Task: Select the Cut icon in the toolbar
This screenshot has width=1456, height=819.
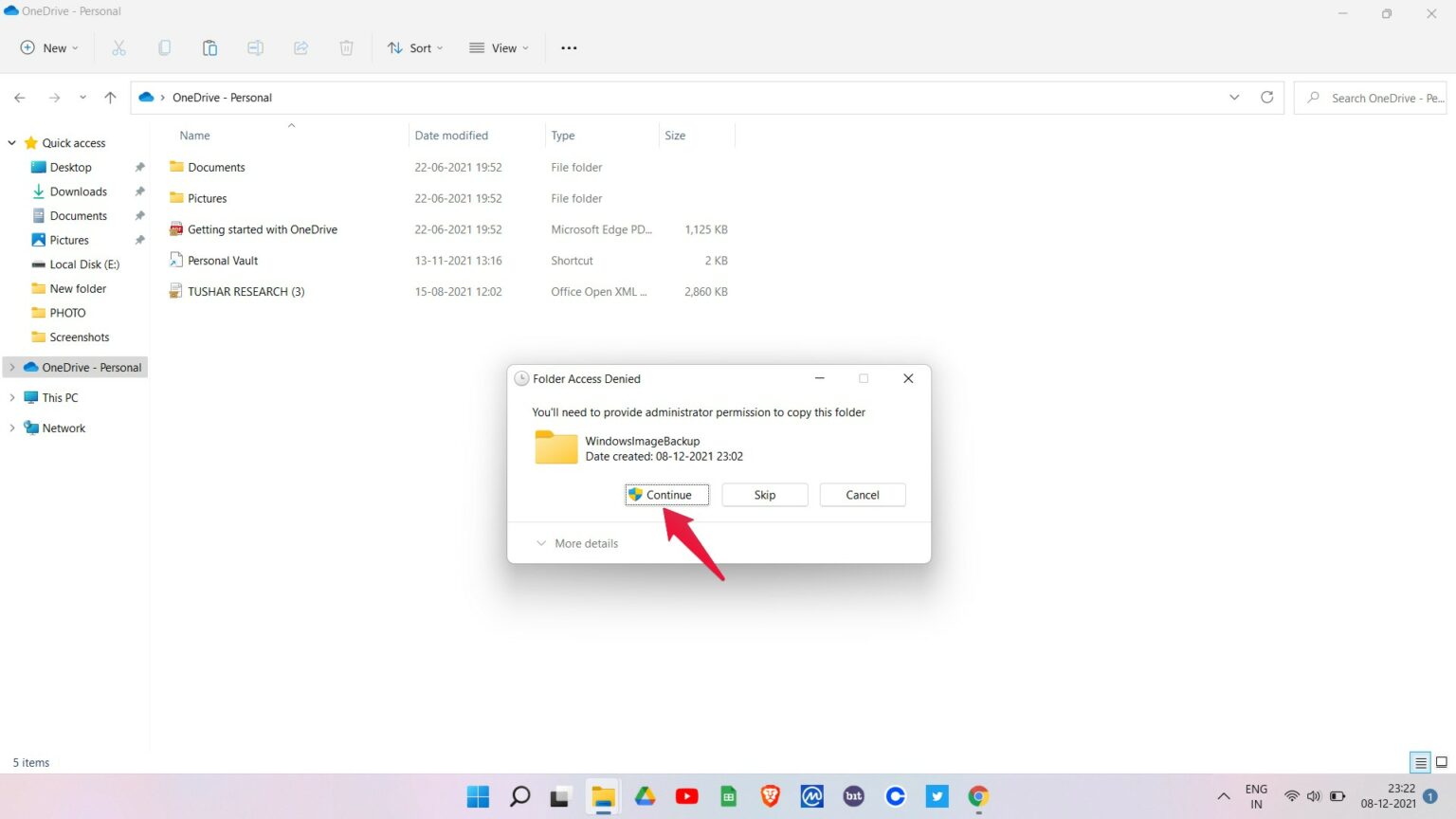Action: pyautogui.click(x=118, y=47)
